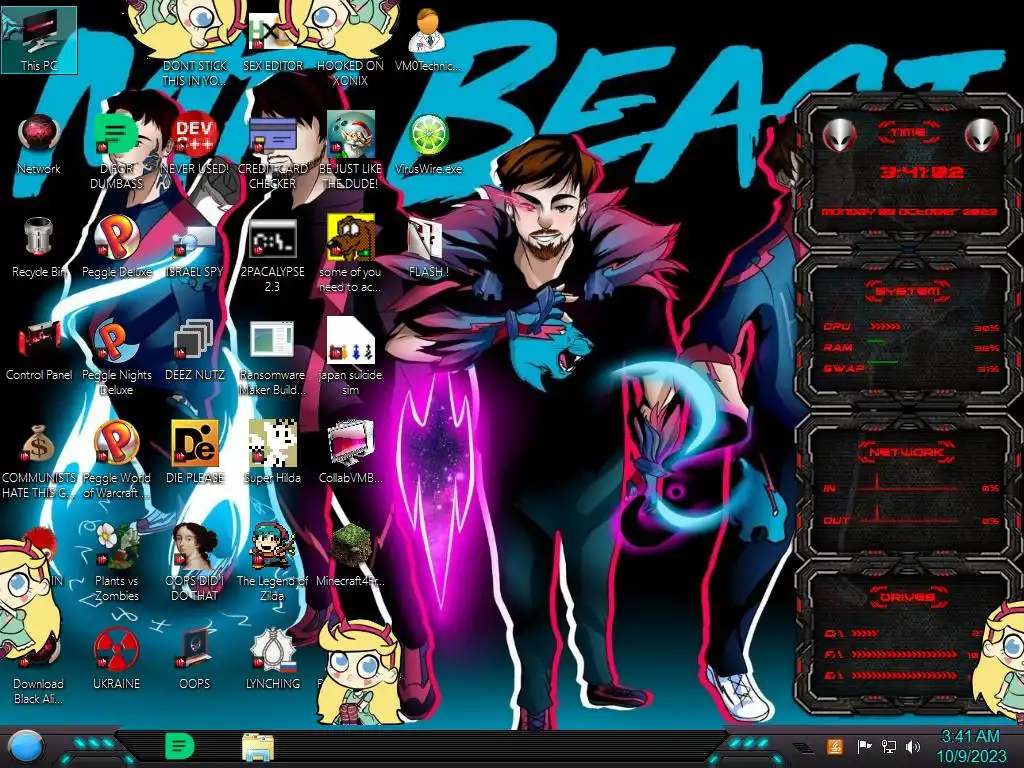Open the DEEZ NUTZ icon
This screenshot has width=1024, height=768.
point(195,351)
